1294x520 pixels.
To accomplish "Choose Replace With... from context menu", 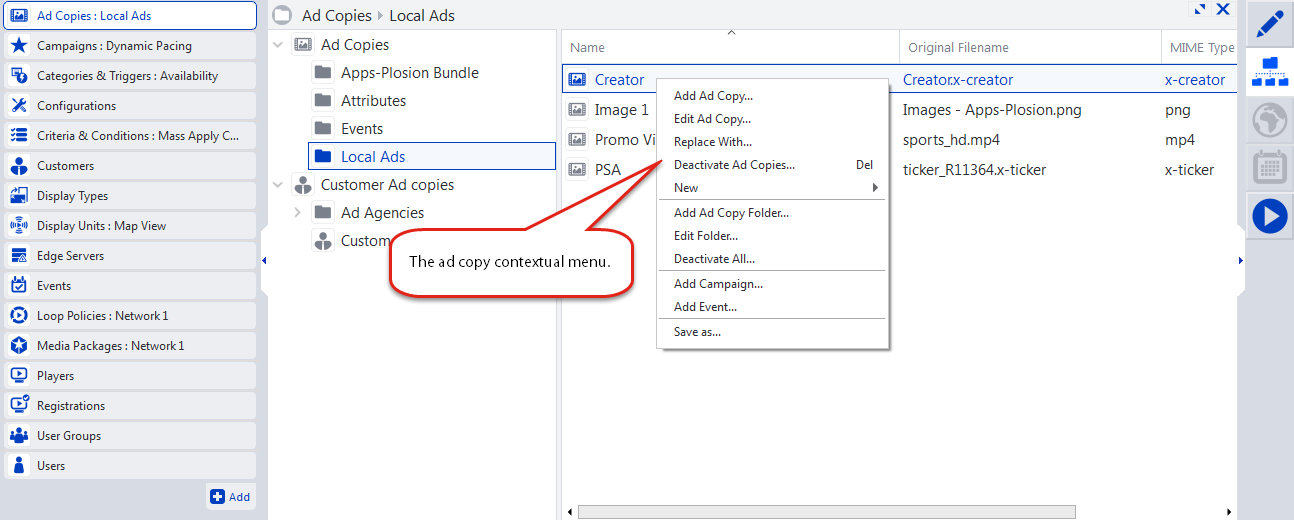I will (x=713, y=142).
